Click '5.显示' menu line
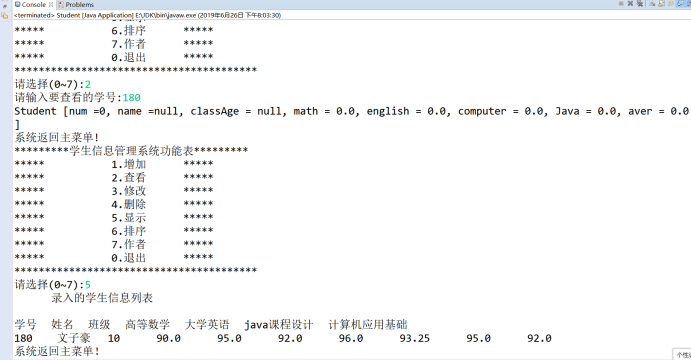Image resolution: width=691 pixels, height=361 pixels. coord(128,218)
